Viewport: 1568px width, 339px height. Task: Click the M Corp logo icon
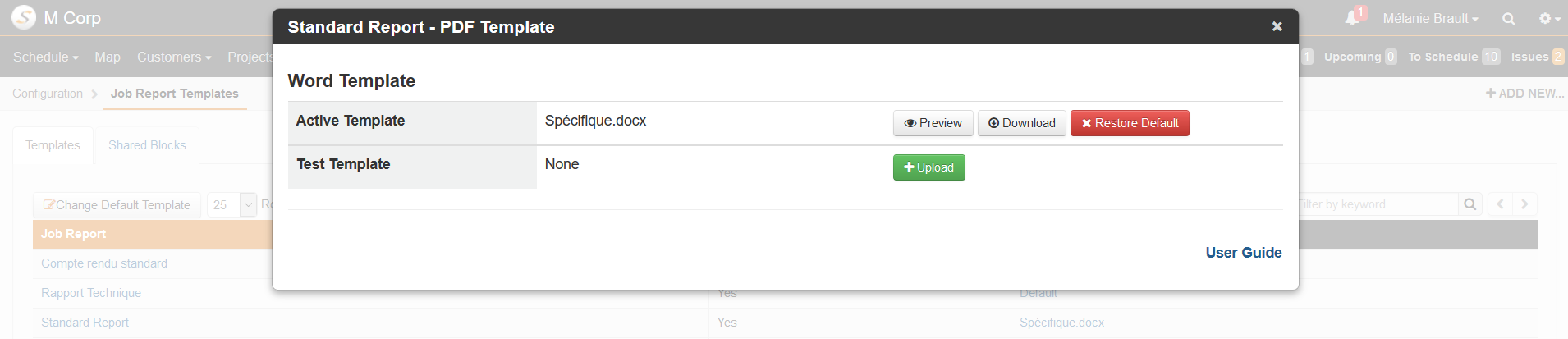pyautogui.click(x=23, y=17)
